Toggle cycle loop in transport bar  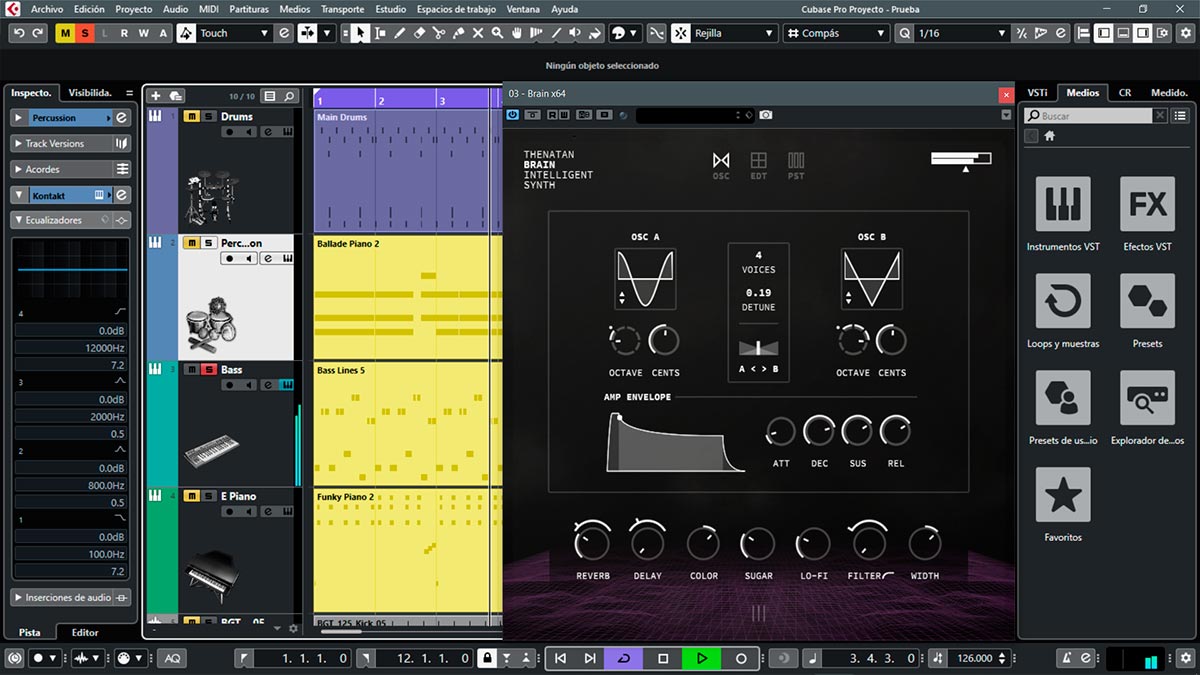625,658
